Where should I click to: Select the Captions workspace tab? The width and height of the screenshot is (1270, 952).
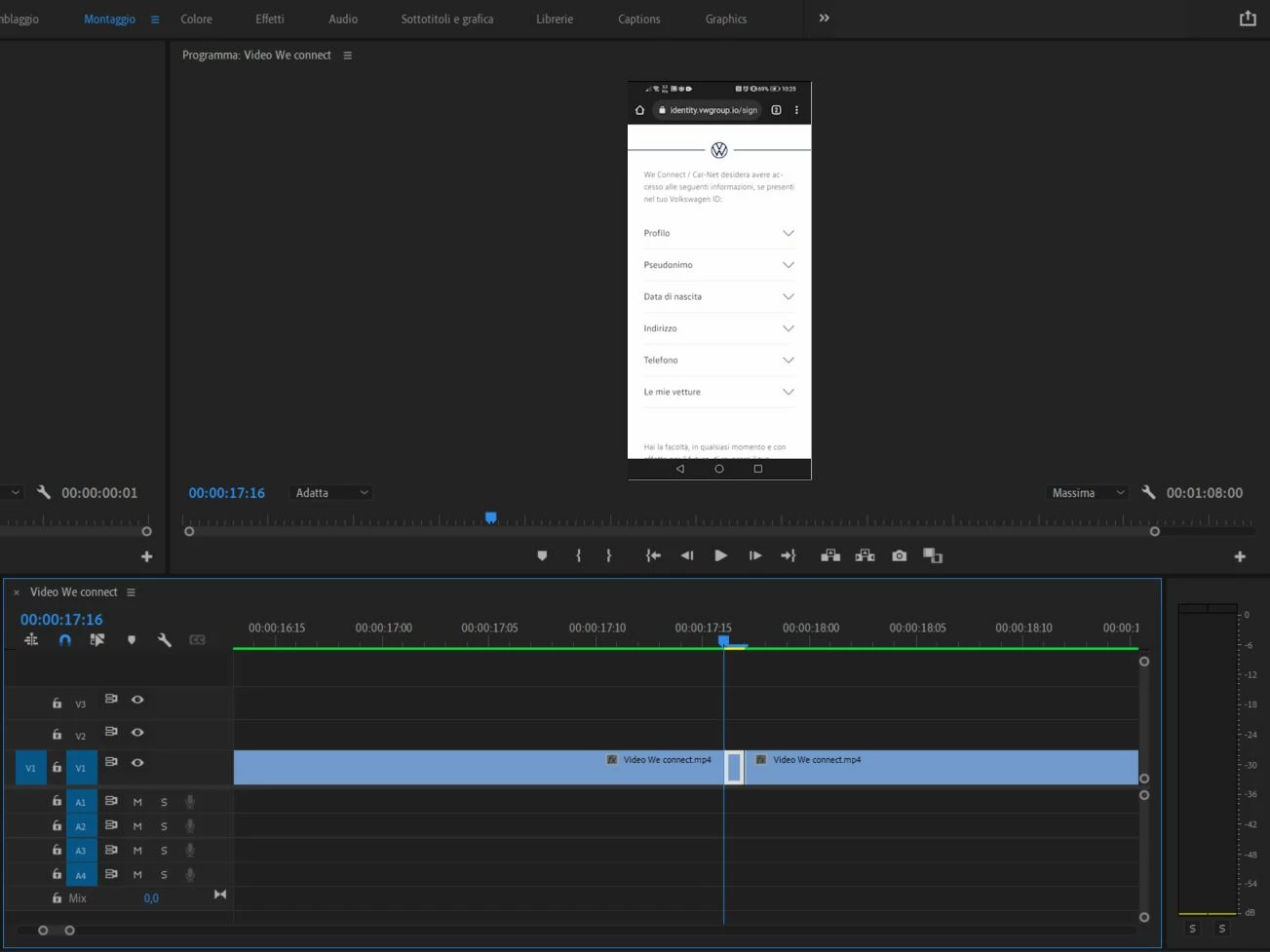click(x=639, y=19)
